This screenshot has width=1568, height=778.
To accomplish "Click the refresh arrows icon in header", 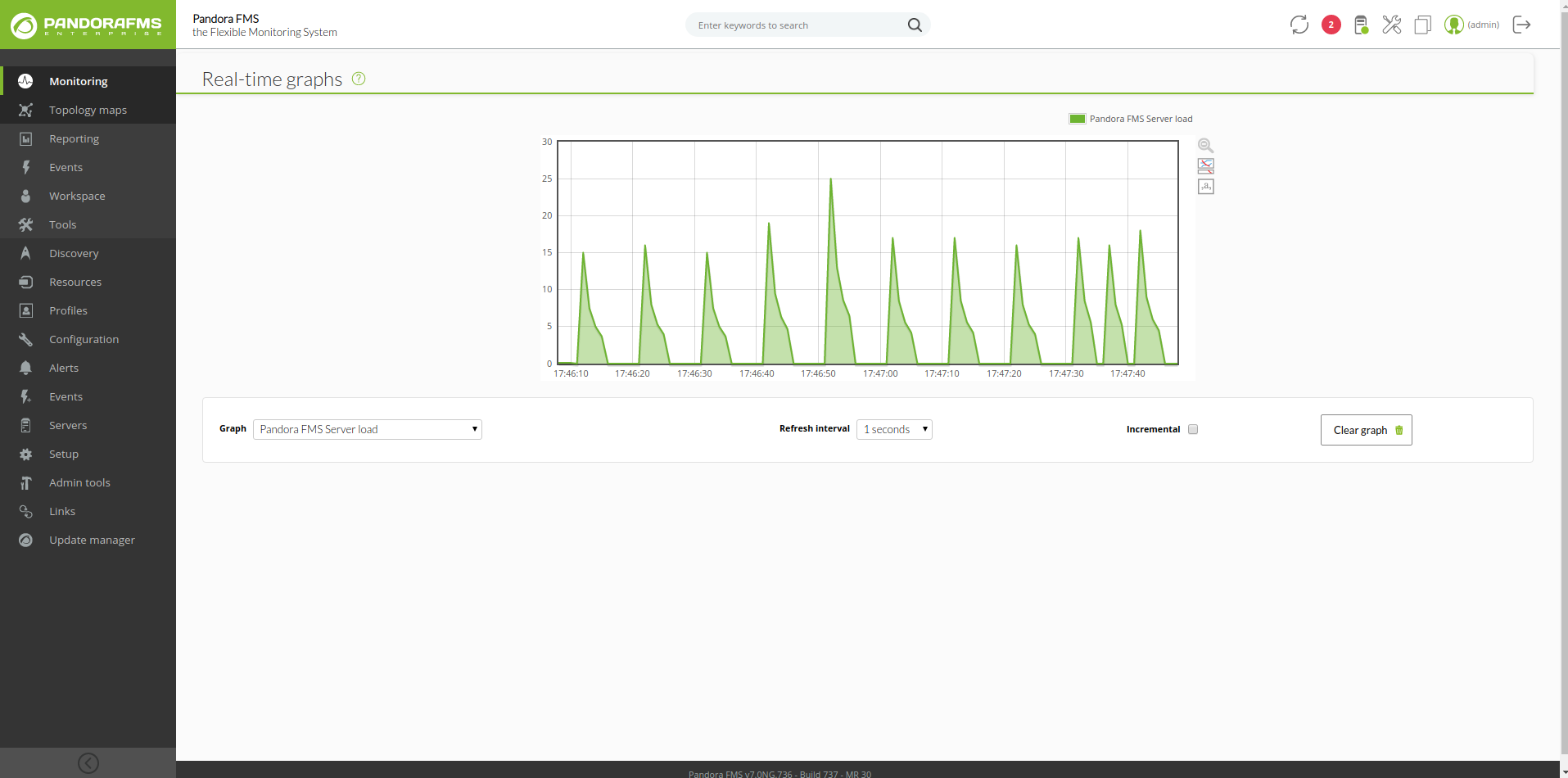I will click(x=1299, y=25).
